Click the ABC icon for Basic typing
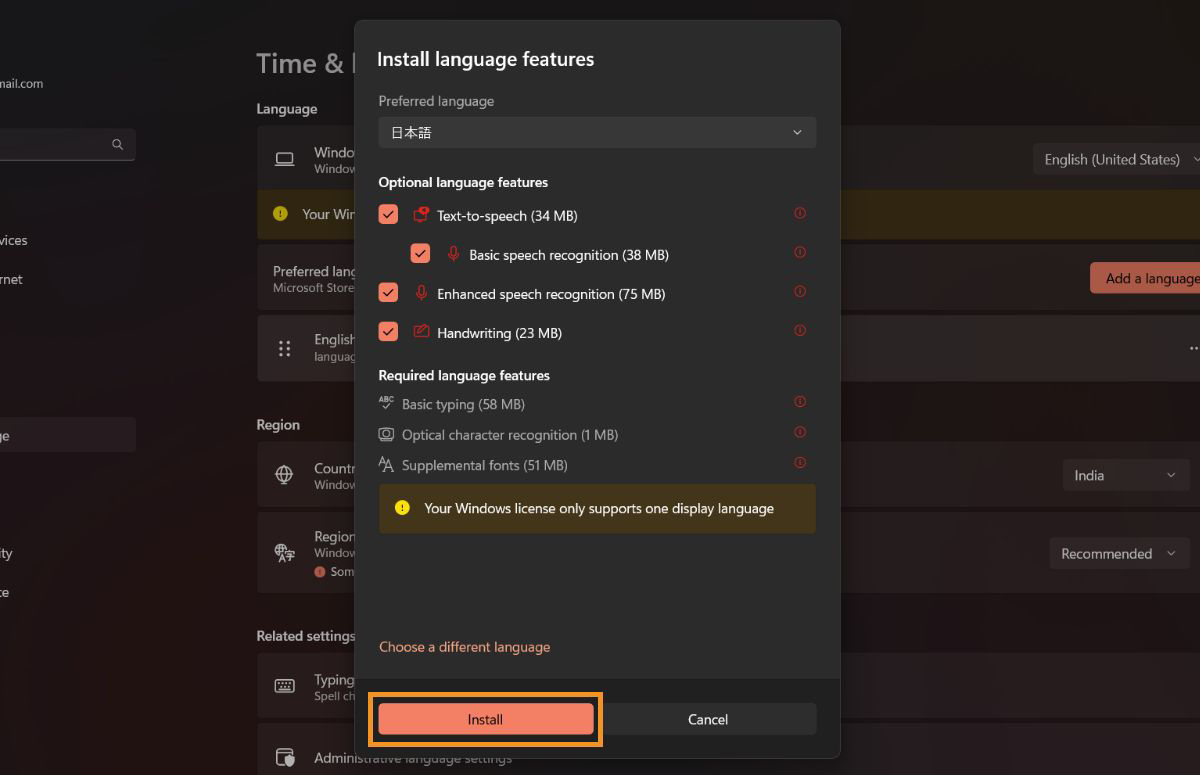Image resolution: width=1200 pixels, height=775 pixels. (x=385, y=403)
